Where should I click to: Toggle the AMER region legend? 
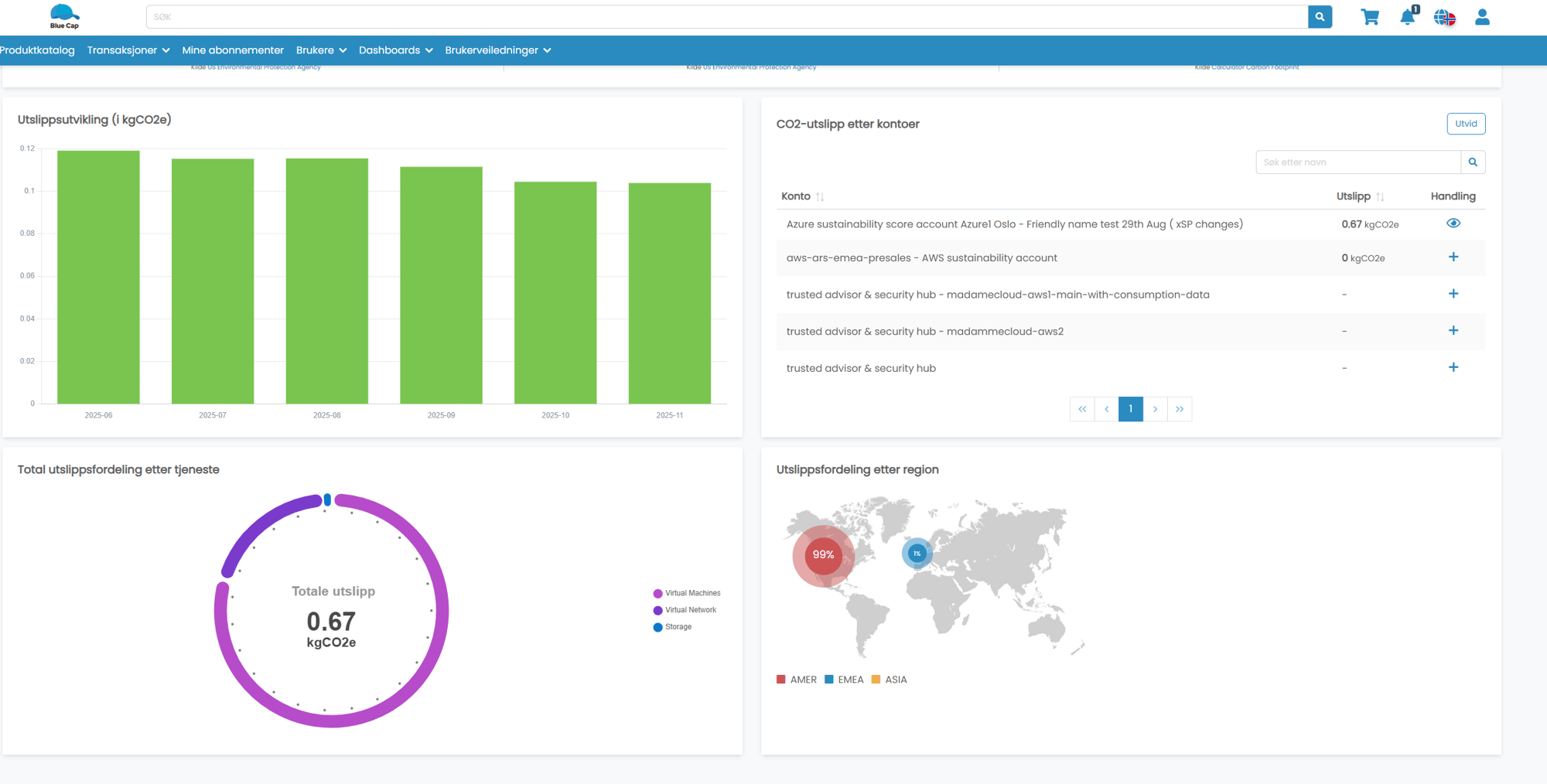tap(797, 680)
